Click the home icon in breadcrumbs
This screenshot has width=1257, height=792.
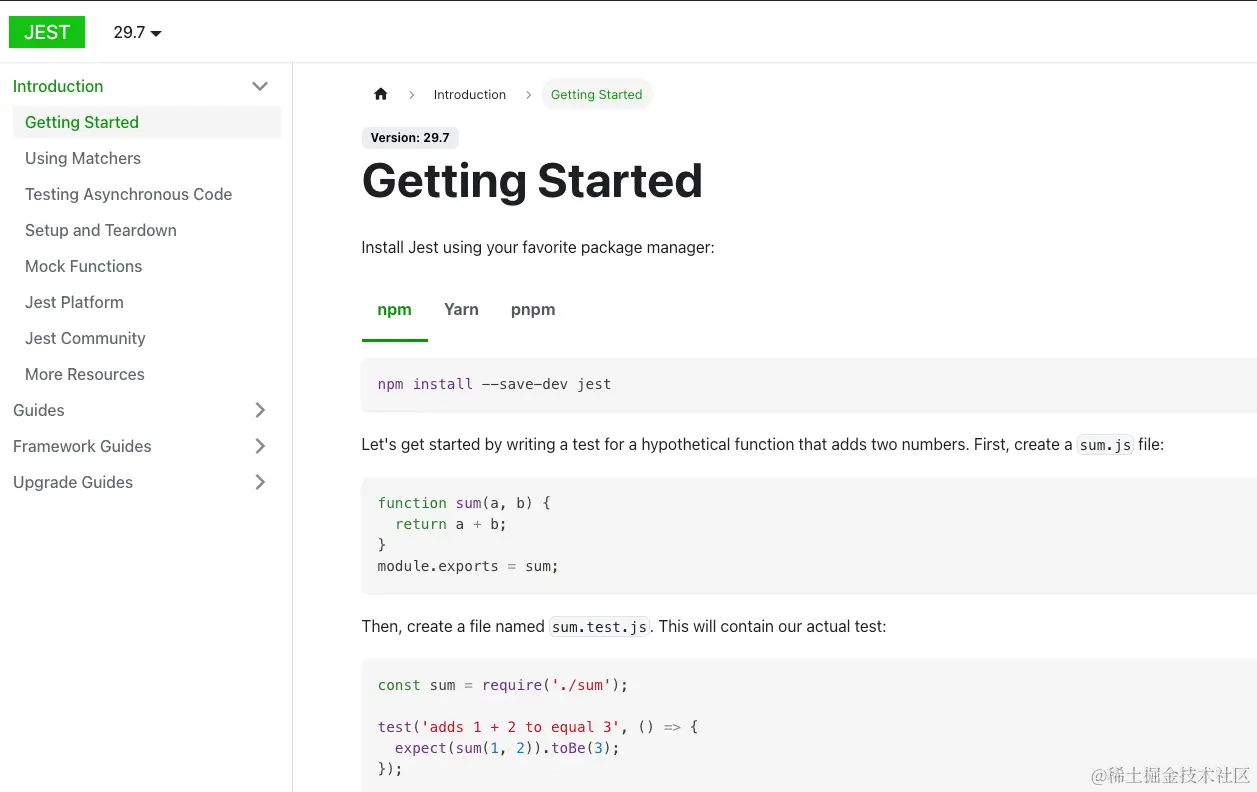(x=380, y=95)
